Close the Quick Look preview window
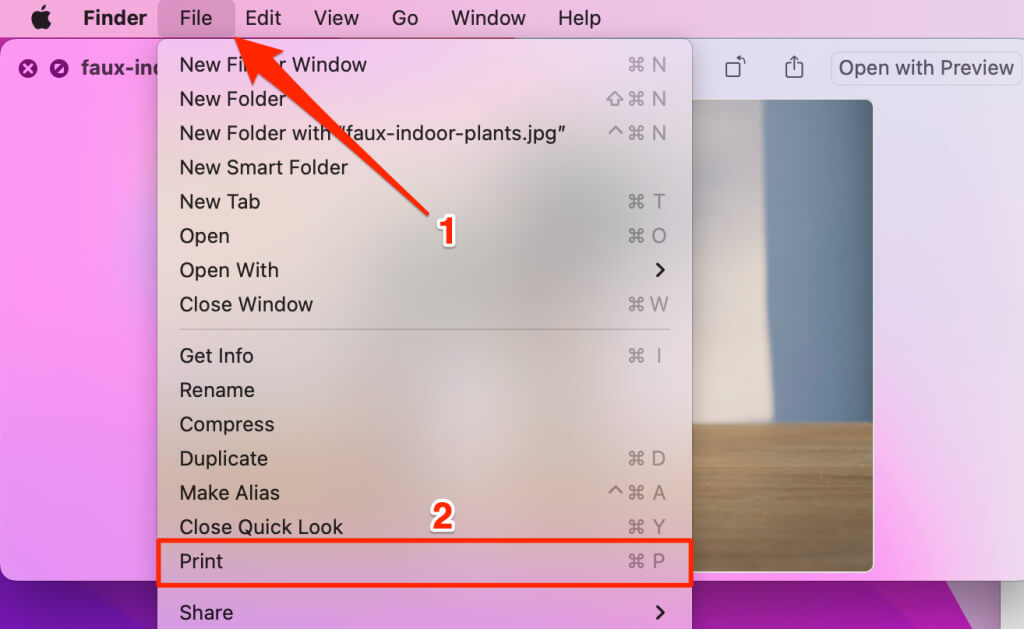Viewport: 1024px width, 629px height. (x=27, y=68)
